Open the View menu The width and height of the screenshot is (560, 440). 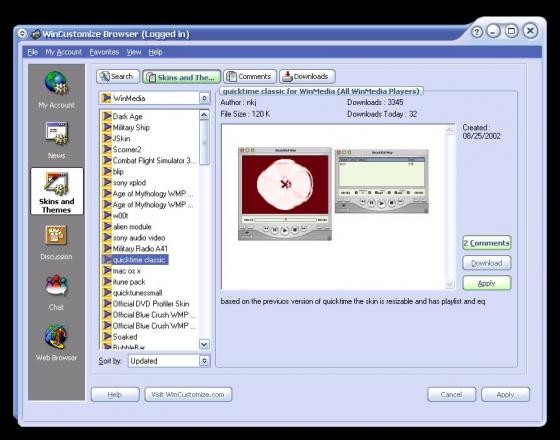134,52
